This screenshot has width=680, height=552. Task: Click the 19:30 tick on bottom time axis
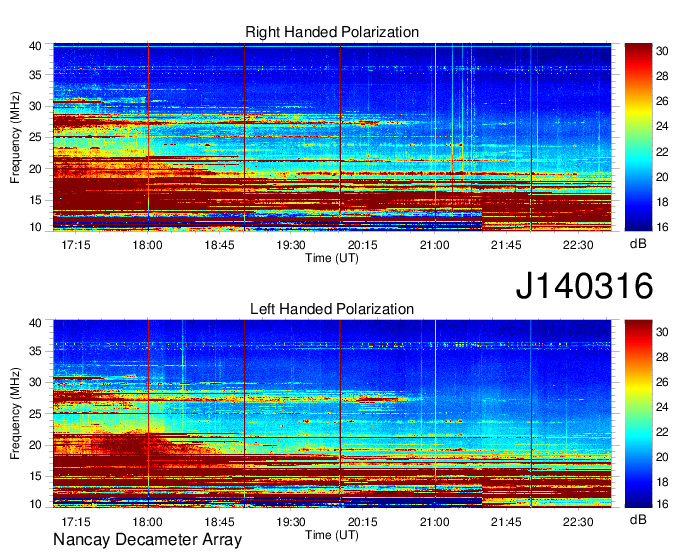coord(291,522)
